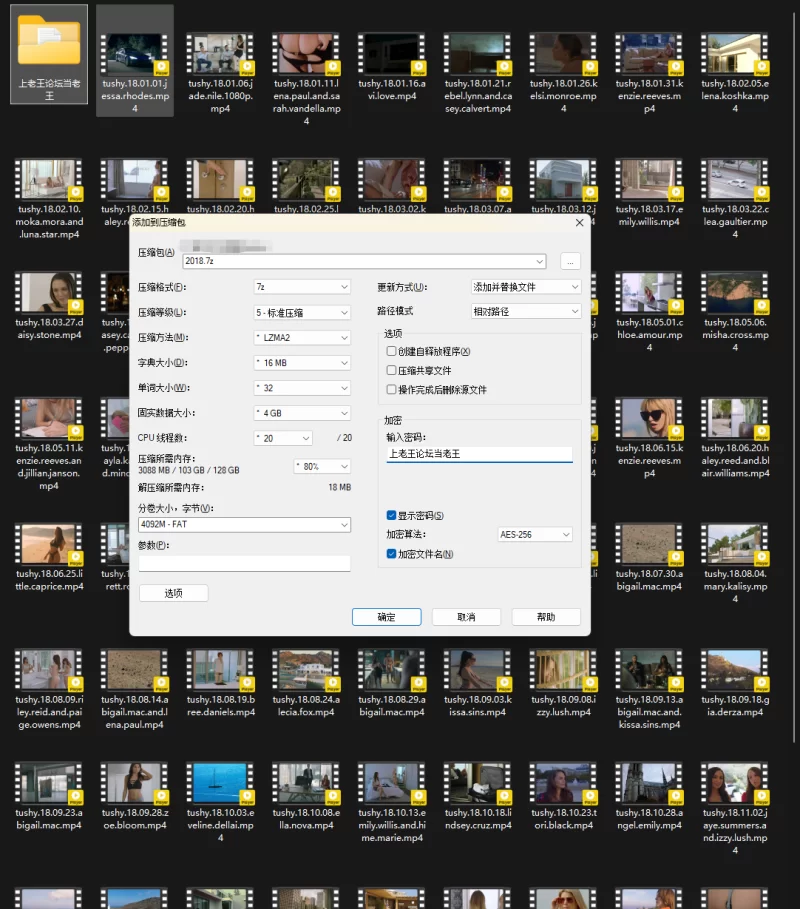800x909 pixels.
Task: Uncheck 加密文件名 checkbox
Action: click(x=391, y=554)
